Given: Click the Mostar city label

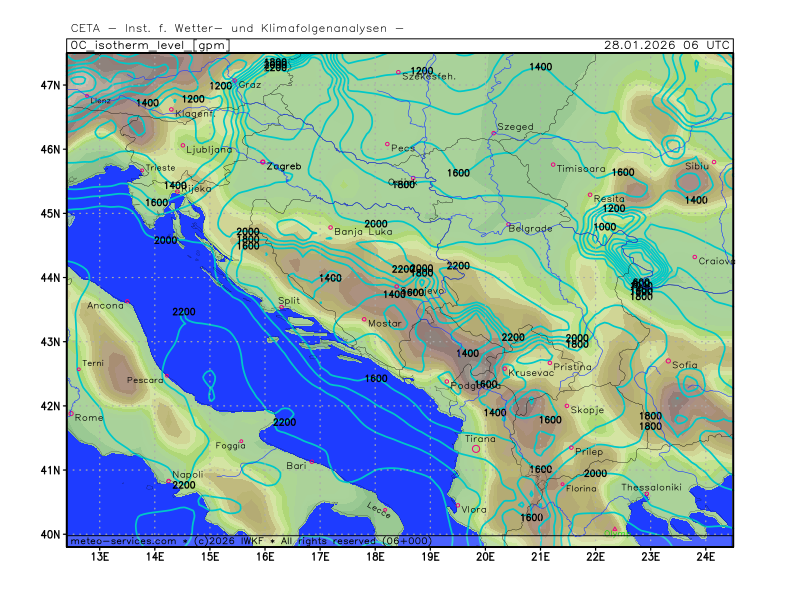Looking at the screenshot, I should (385, 324).
